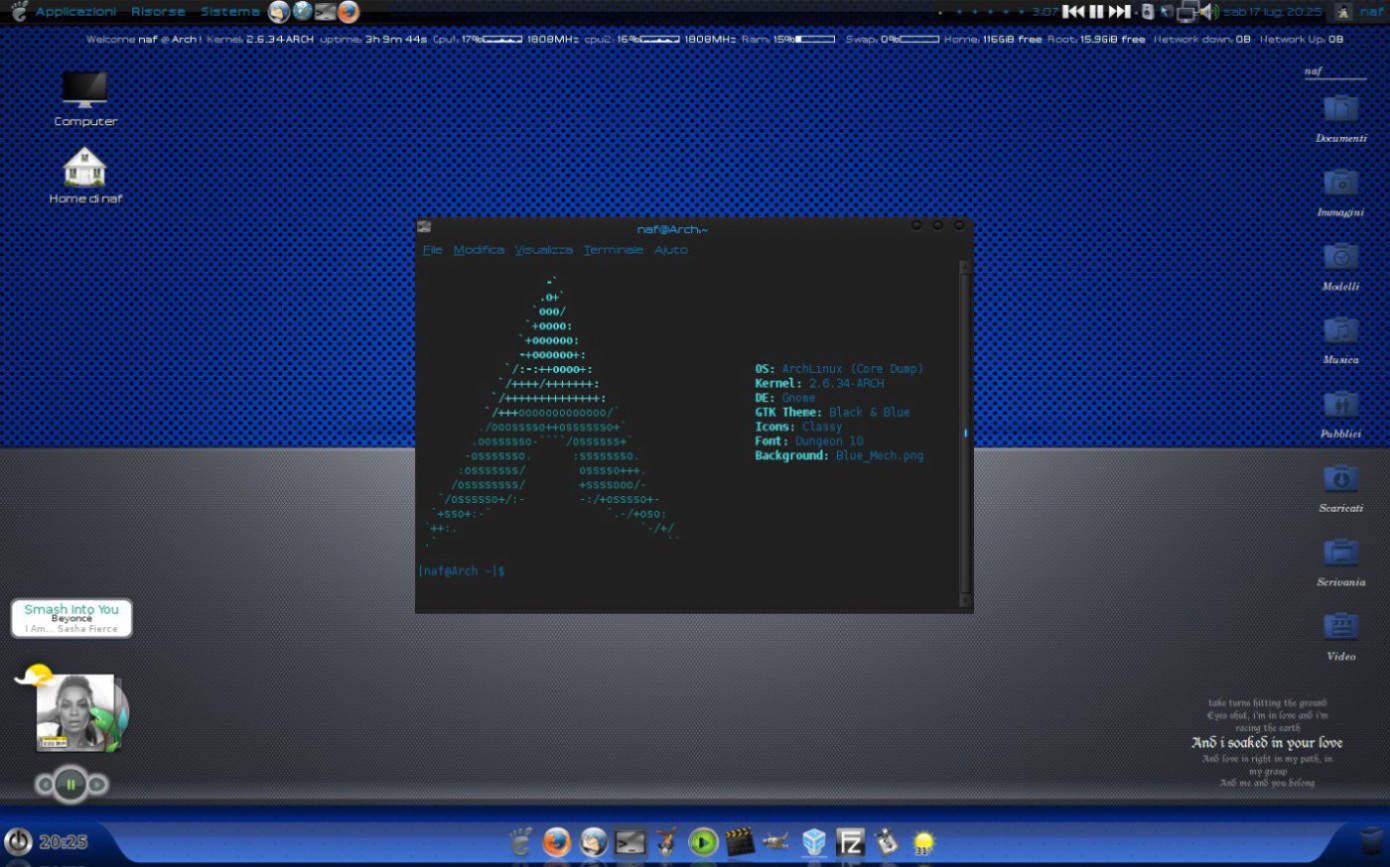The image size is (1390, 867).
Task: Open the Applicazioni menu in top panel
Action: click(x=76, y=12)
